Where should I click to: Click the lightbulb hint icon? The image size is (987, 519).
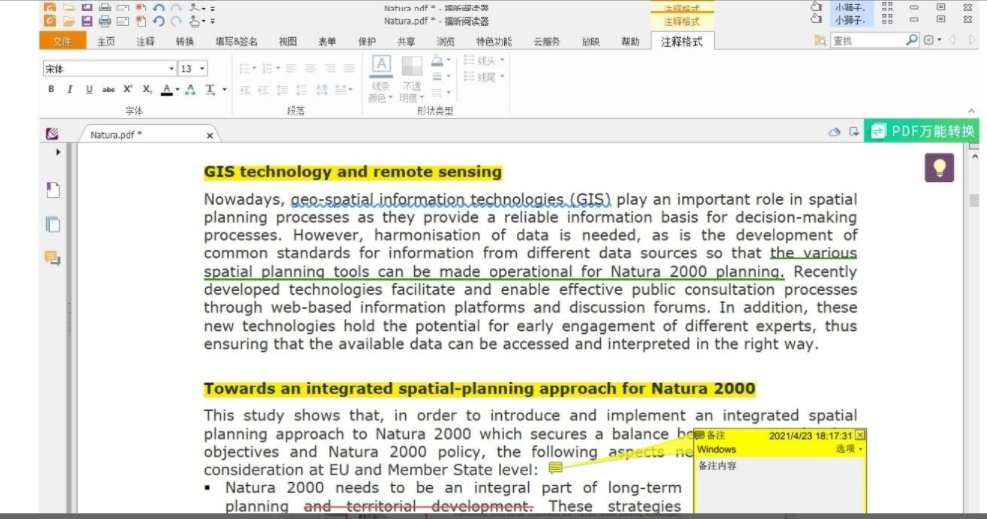(x=938, y=168)
